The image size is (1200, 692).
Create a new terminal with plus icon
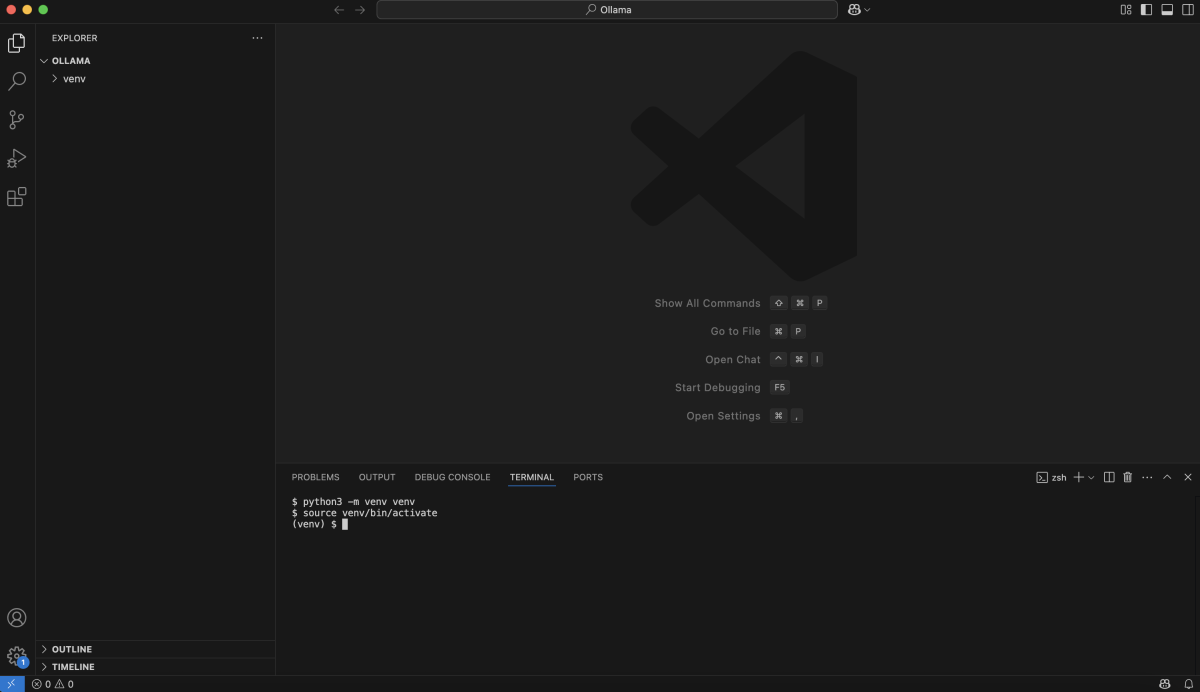(x=1079, y=477)
